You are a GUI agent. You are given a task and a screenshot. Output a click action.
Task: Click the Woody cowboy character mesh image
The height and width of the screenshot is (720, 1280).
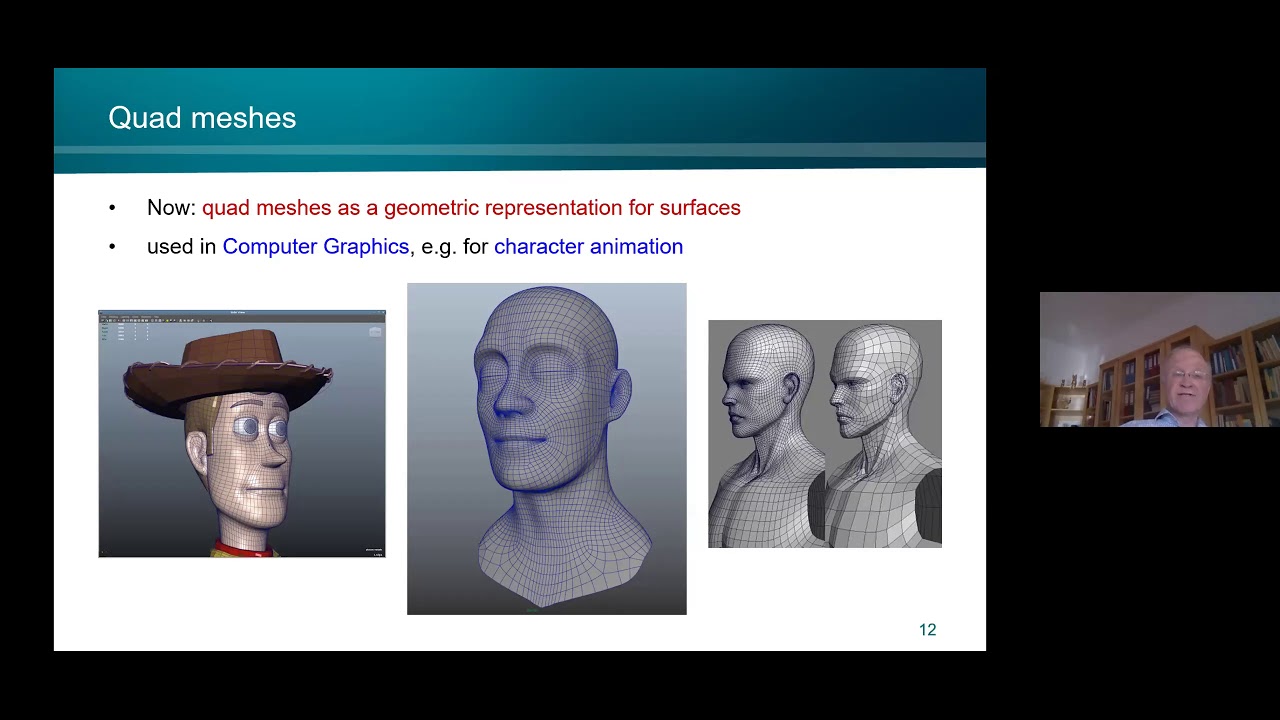coord(241,433)
